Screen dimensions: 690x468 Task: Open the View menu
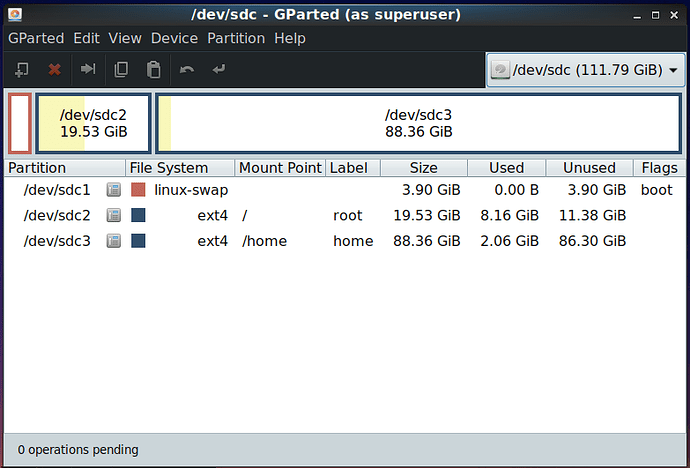125,38
